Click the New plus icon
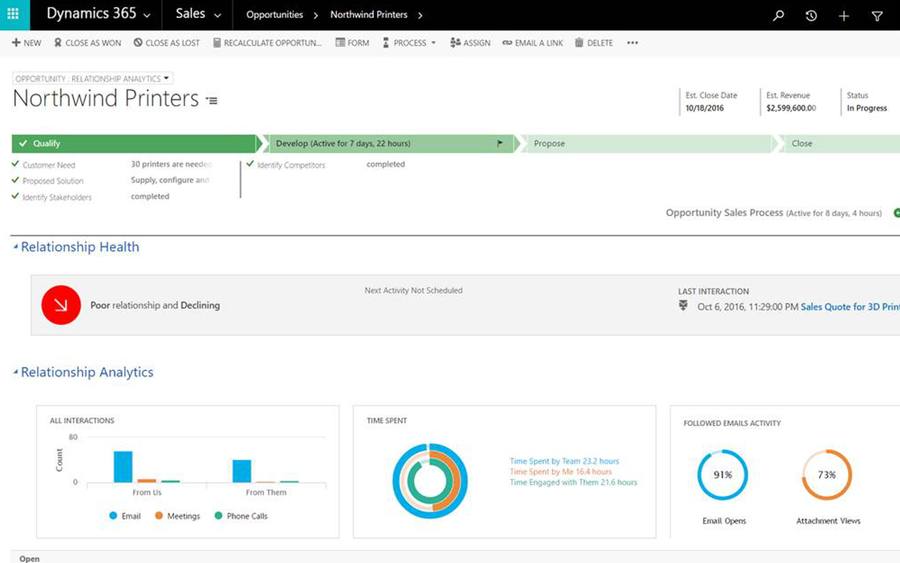900x563 pixels. [16, 42]
